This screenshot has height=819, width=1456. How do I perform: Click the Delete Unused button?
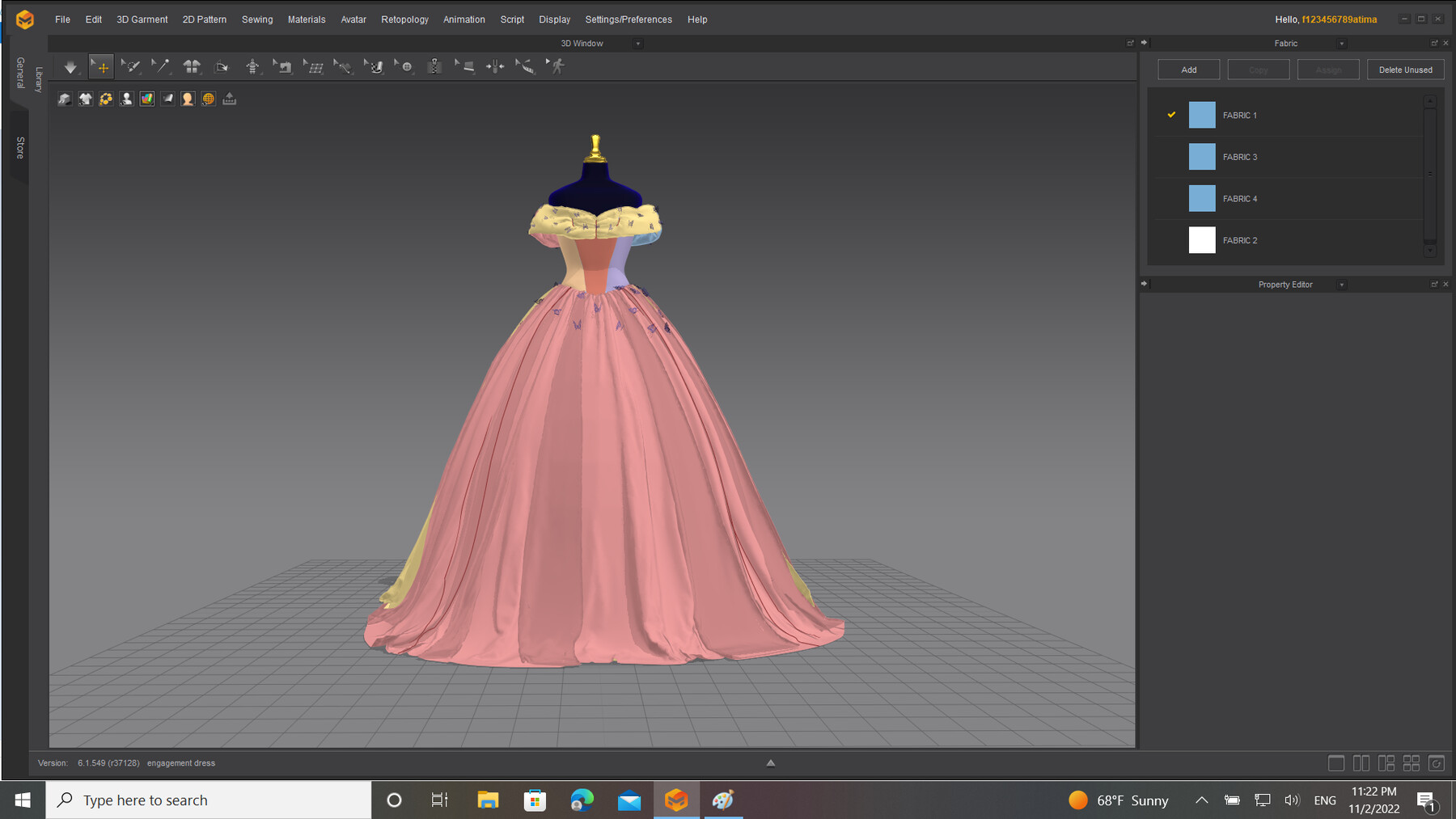(x=1405, y=69)
